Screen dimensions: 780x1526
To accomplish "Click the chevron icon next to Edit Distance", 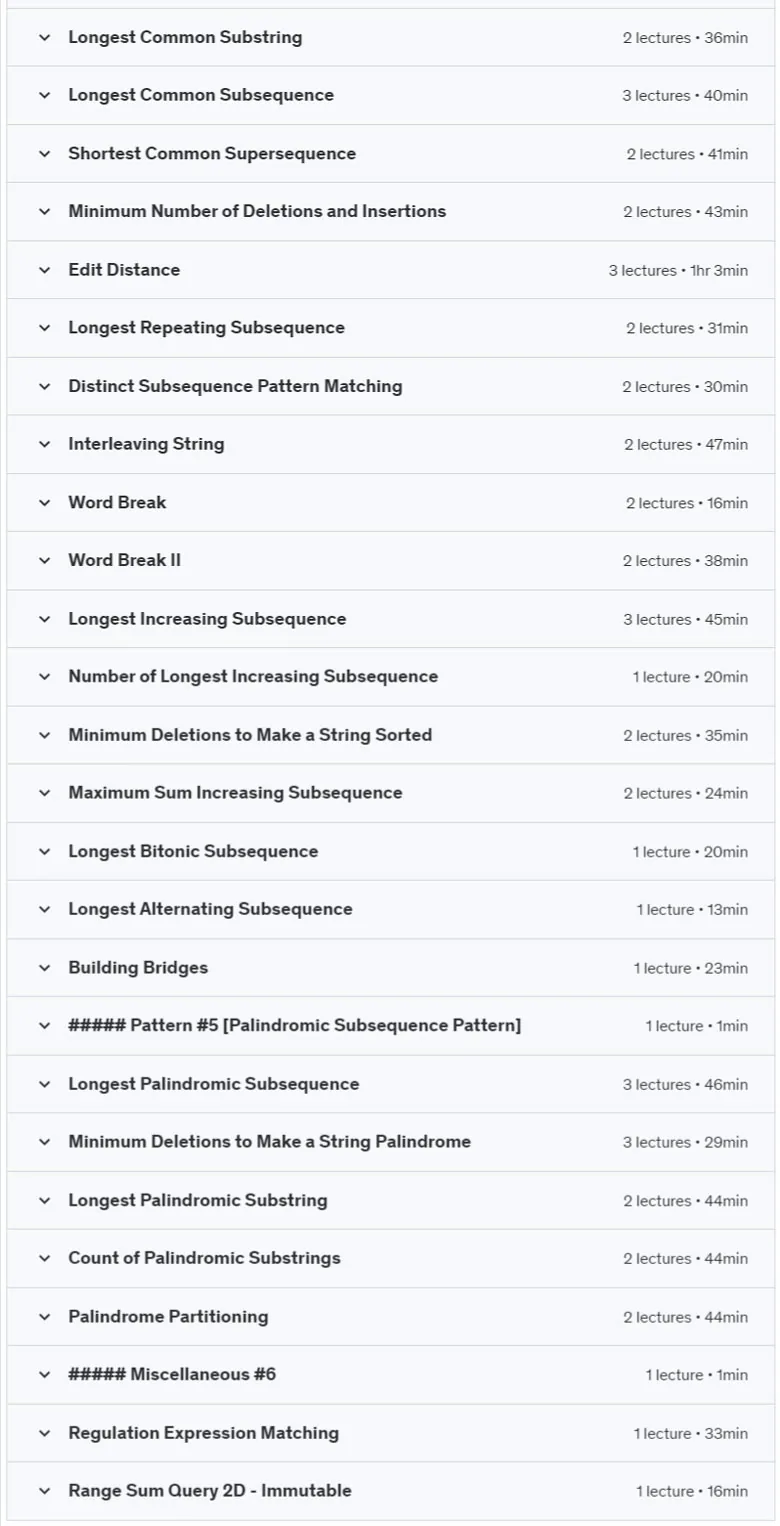I will click(x=44, y=270).
